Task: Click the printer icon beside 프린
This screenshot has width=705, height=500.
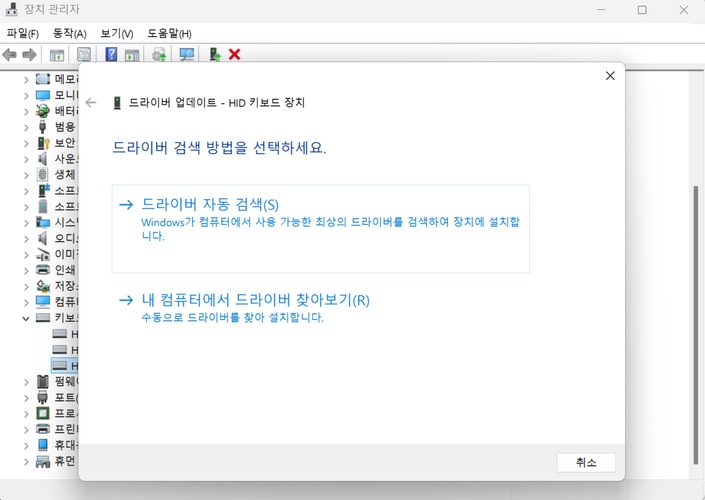Action: 43,429
